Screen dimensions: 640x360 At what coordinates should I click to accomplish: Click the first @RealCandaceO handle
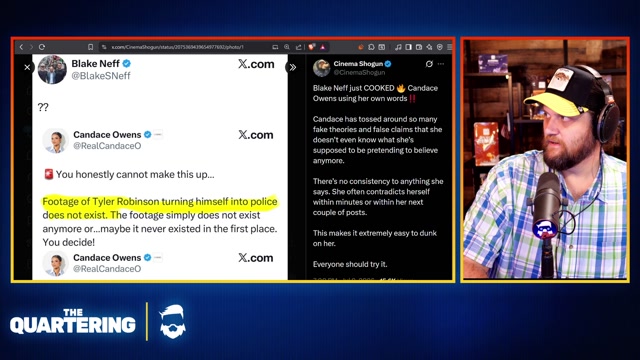(x=107, y=146)
